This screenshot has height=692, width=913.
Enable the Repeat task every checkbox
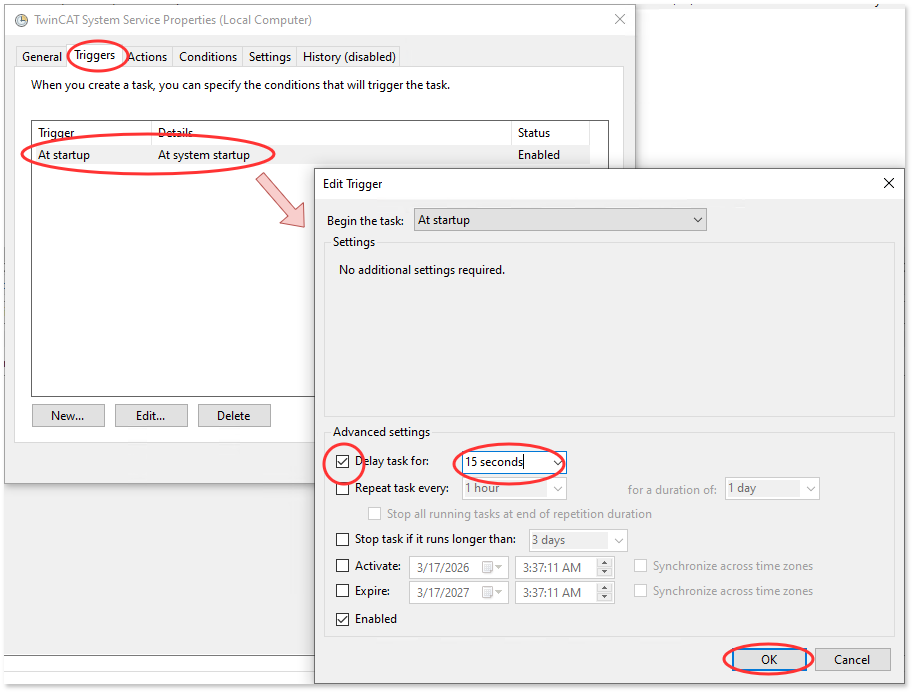coord(344,488)
